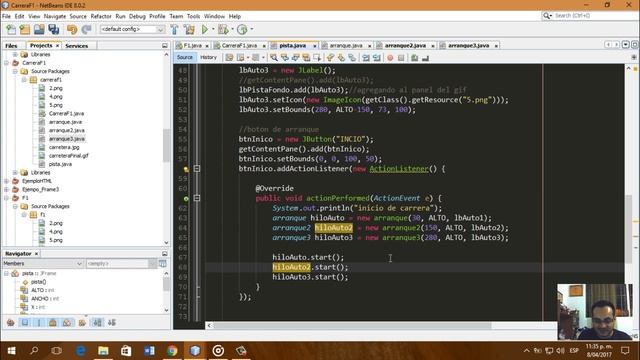640x360 pixels.
Task: Open File Explorer from the taskbar
Action: click(x=103, y=351)
